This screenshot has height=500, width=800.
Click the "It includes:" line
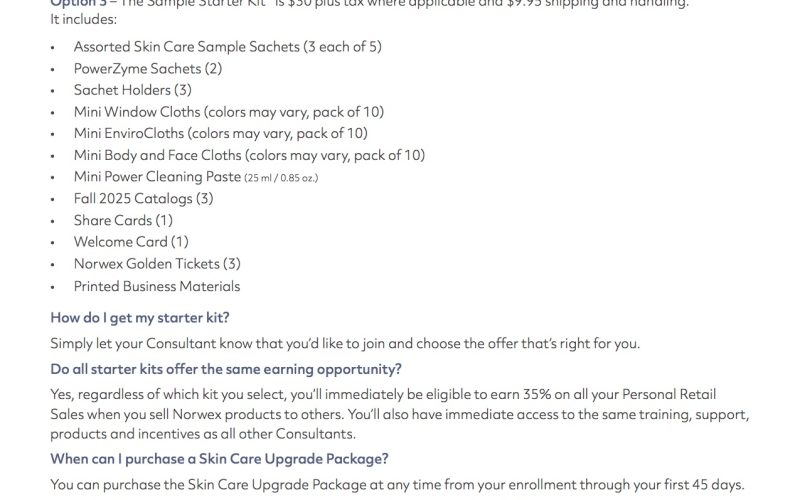pyautogui.click(x=84, y=19)
